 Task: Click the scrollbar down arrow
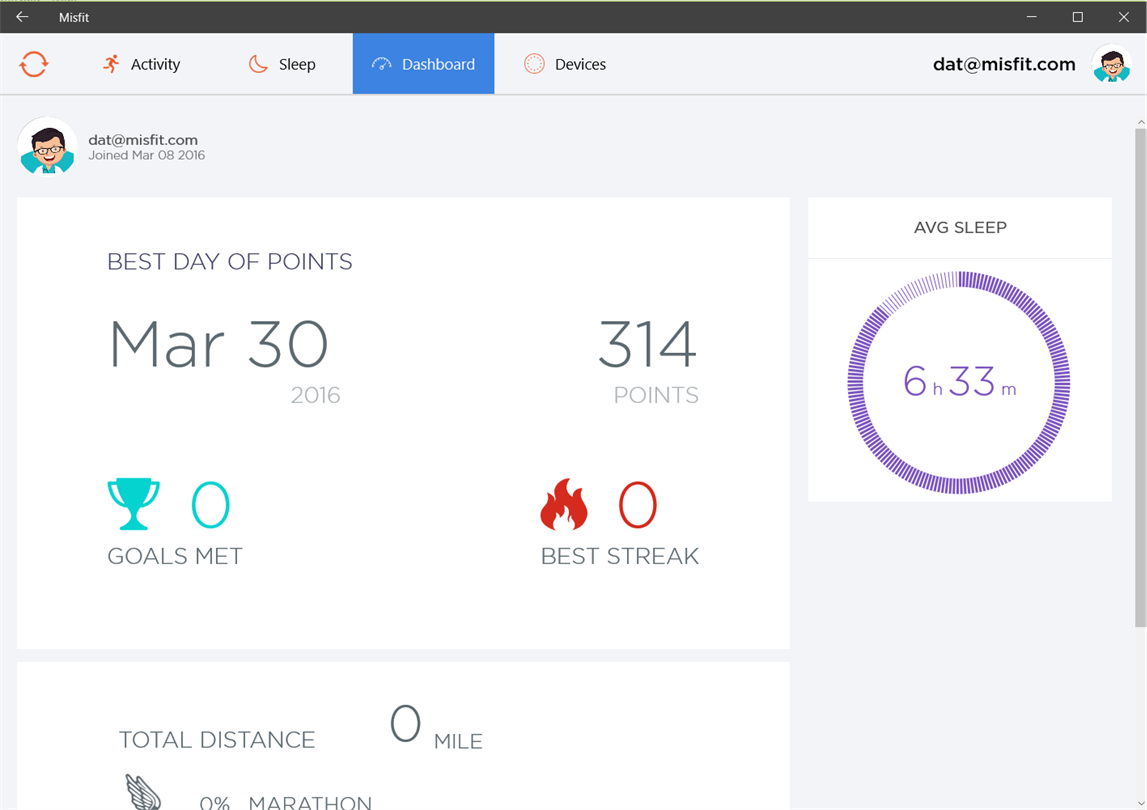click(x=1140, y=803)
